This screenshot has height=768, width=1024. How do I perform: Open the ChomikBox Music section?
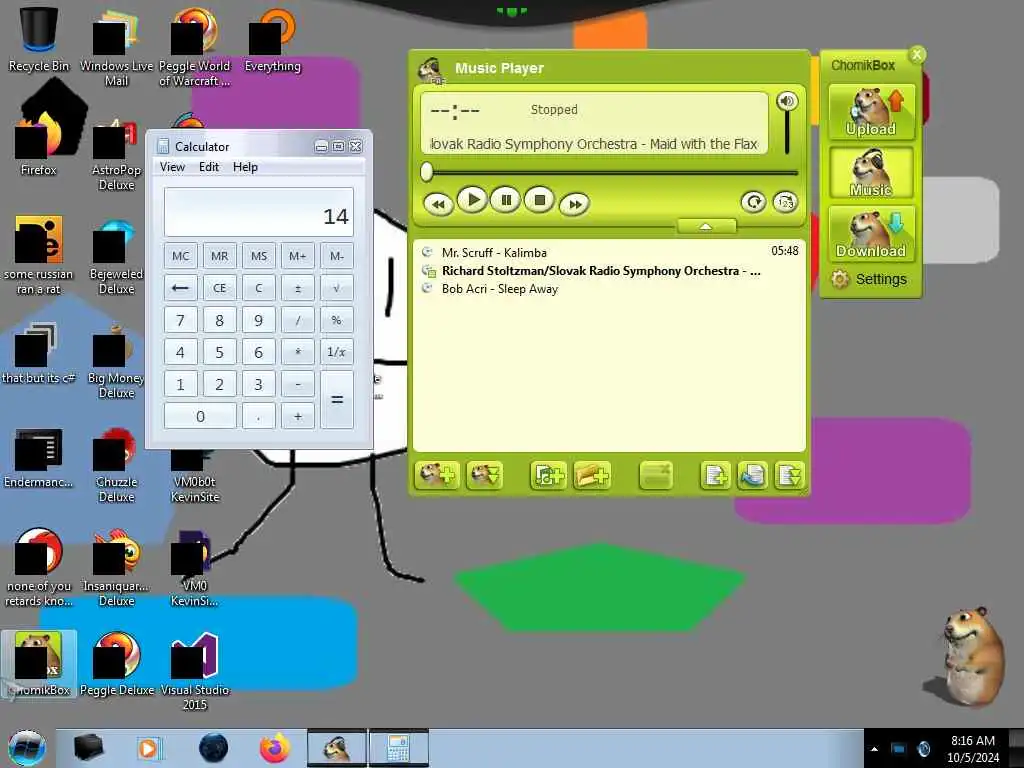click(x=871, y=172)
